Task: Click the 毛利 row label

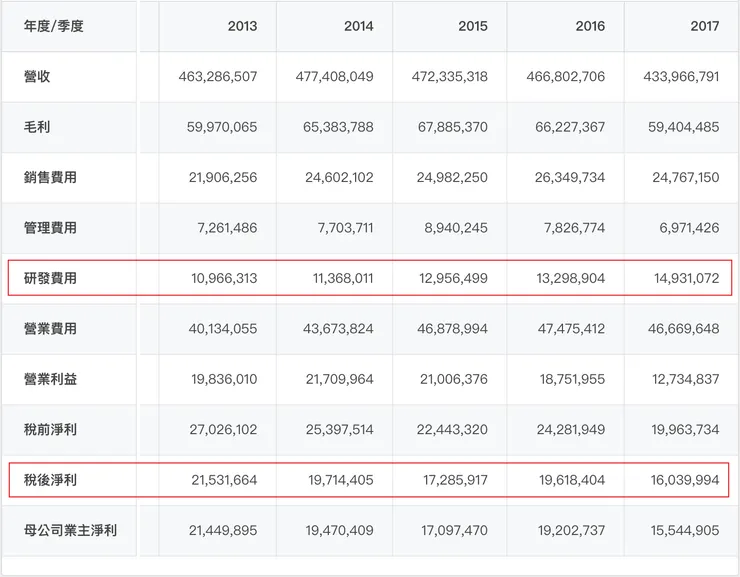Action: point(36,127)
